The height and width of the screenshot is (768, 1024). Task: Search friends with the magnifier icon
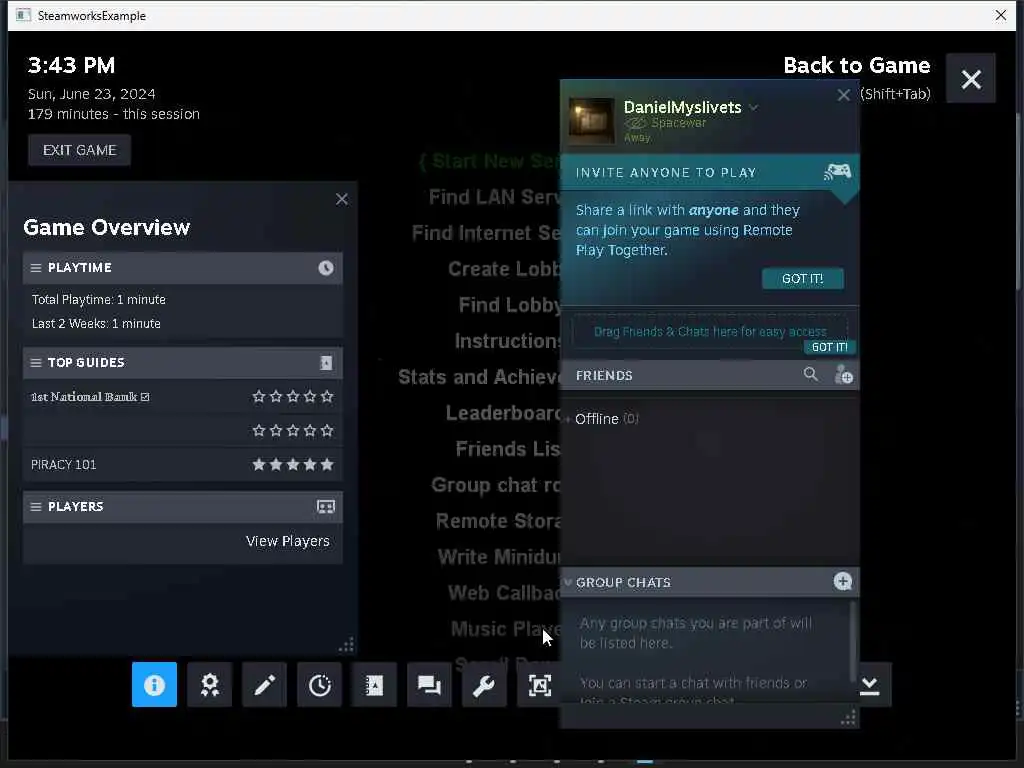(810, 374)
